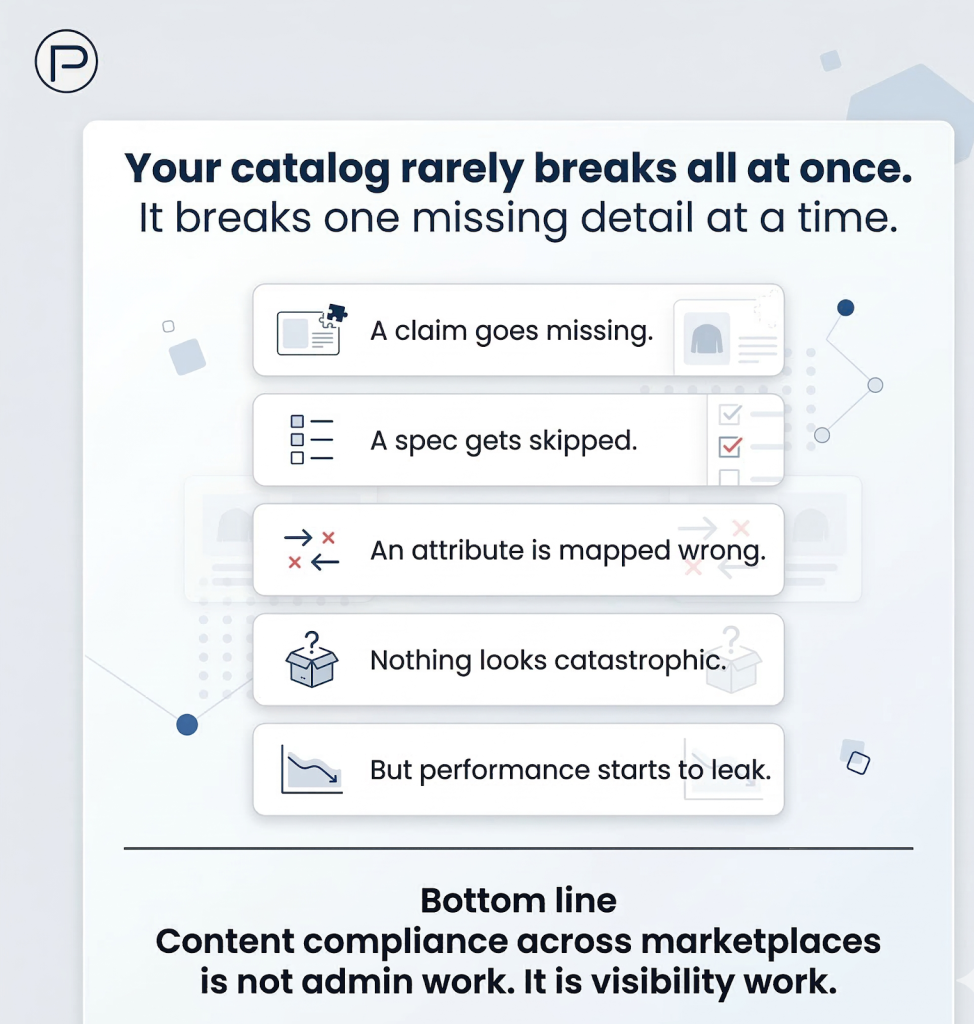
Task: Click the declining line chart icon
Action: [311, 770]
